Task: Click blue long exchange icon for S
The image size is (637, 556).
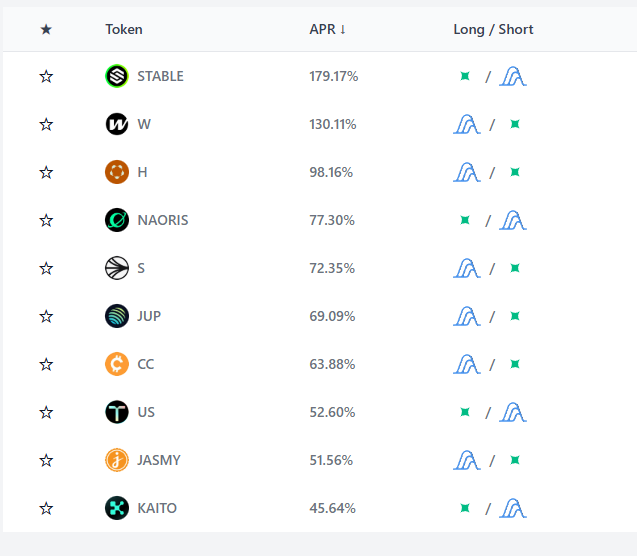Action: pyautogui.click(x=467, y=268)
